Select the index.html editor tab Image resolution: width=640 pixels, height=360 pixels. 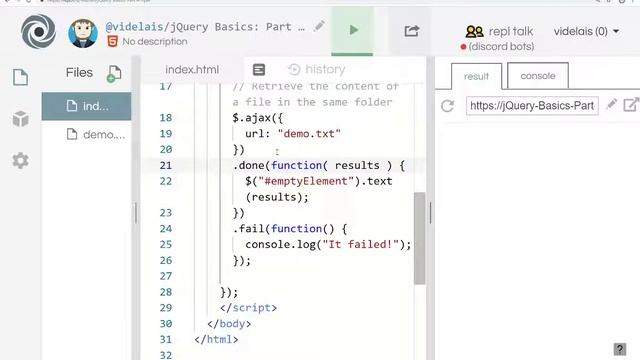click(x=192, y=70)
